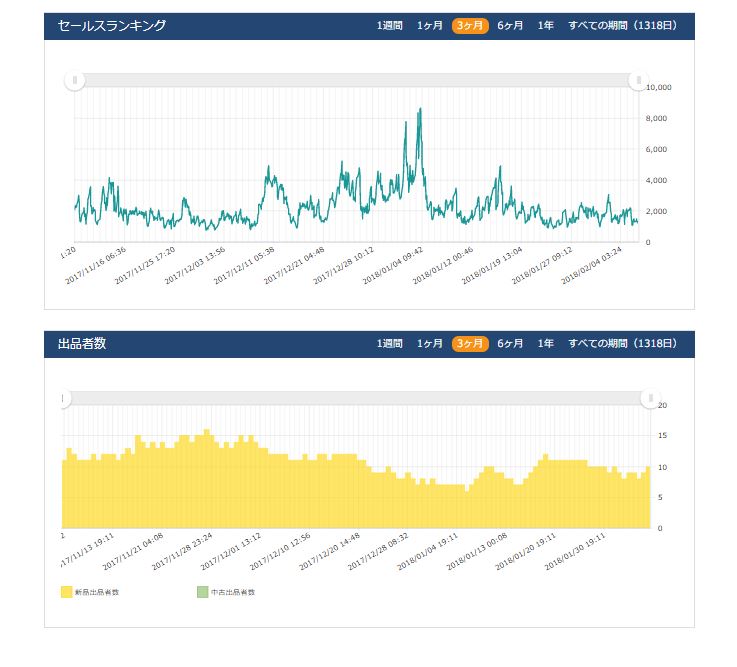Select 6ヶ月 in the 出品者数 panel
Image resolution: width=737 pixels, height=667 pixels.
coord(510,344)
